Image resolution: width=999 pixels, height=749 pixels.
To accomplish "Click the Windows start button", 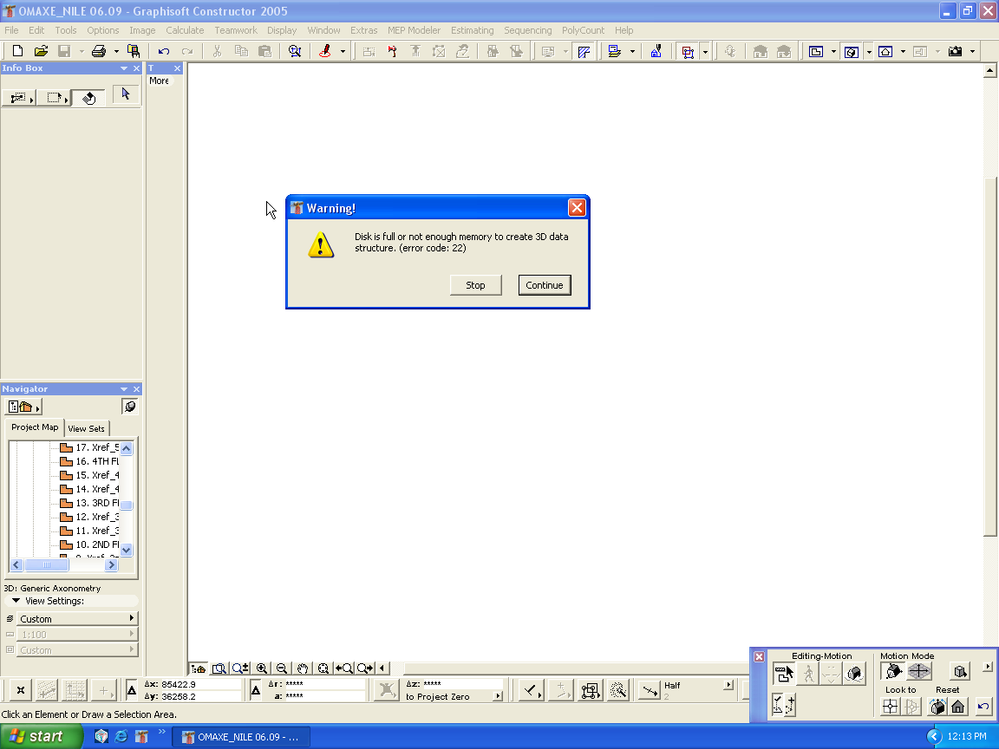I will coord(41,736).
